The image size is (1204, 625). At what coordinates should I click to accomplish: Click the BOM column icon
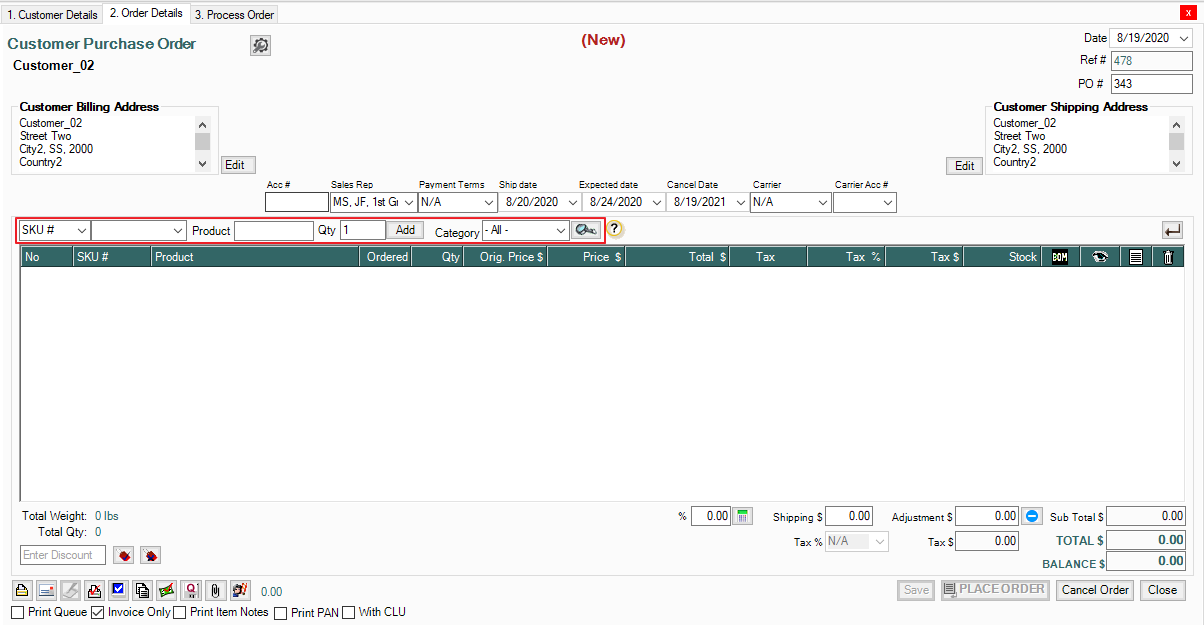click(1060, 257)
